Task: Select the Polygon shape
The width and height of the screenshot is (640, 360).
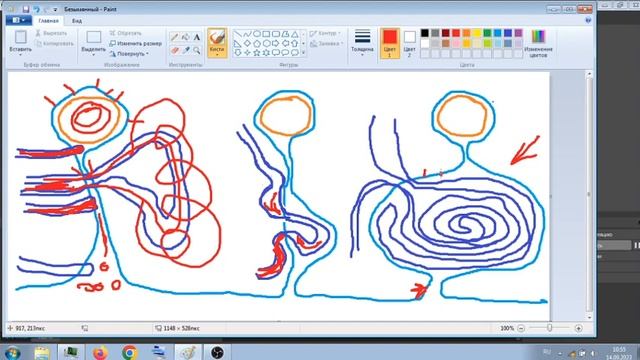Action: tap(285, 34)
